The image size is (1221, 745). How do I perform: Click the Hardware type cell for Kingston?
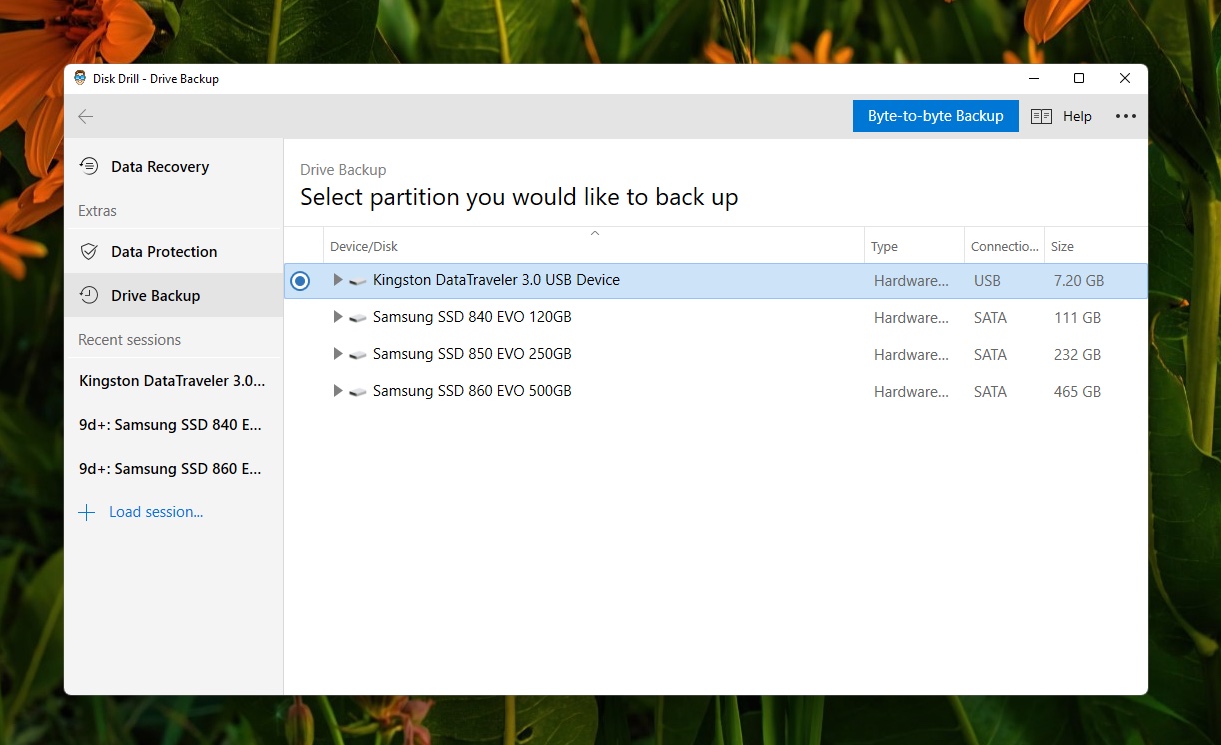tap(912, 281)
